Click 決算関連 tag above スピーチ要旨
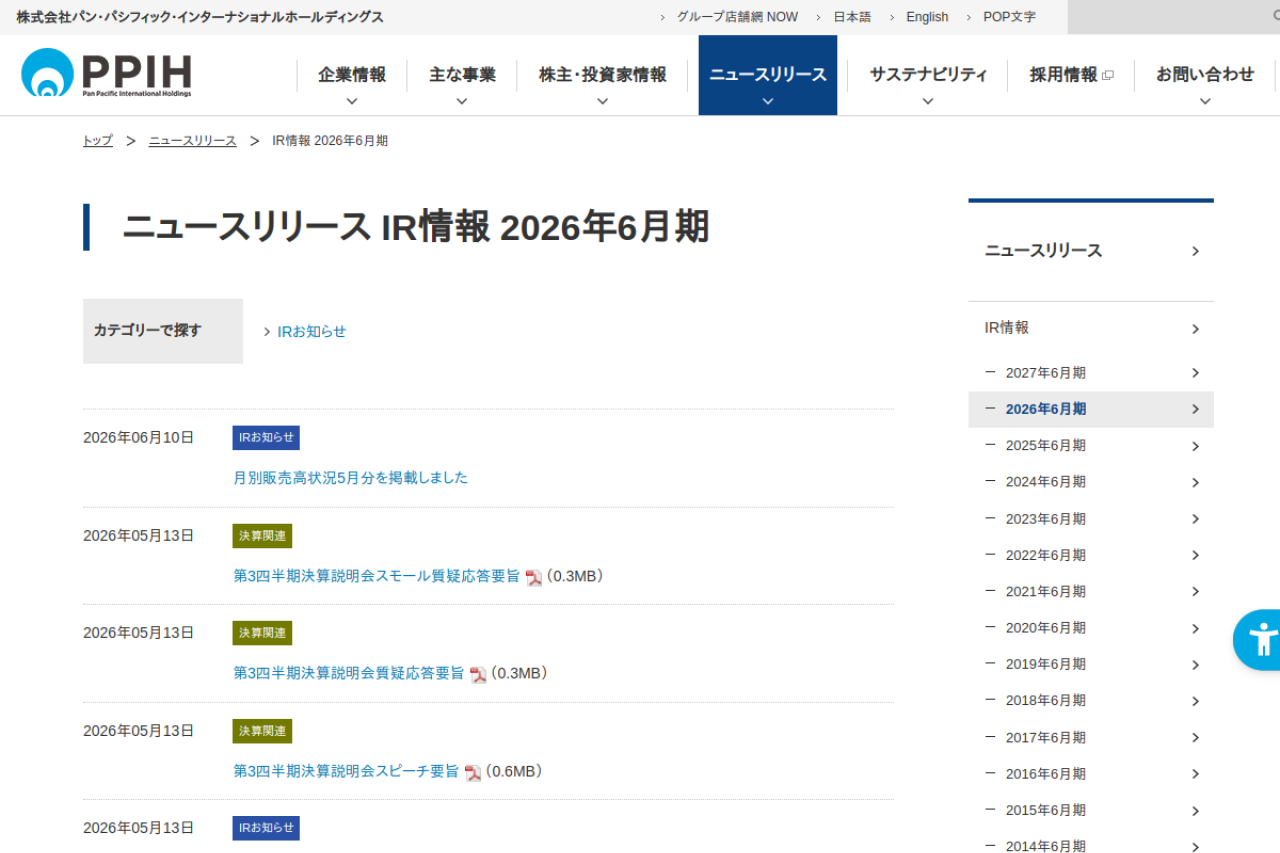Screen dimensions: 1280x853 262,731
